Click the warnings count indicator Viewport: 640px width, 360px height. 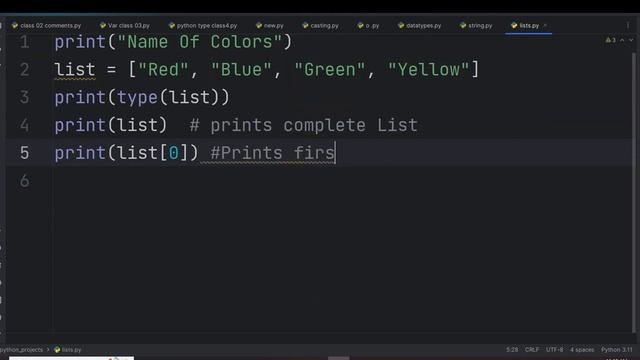(611, 40)
